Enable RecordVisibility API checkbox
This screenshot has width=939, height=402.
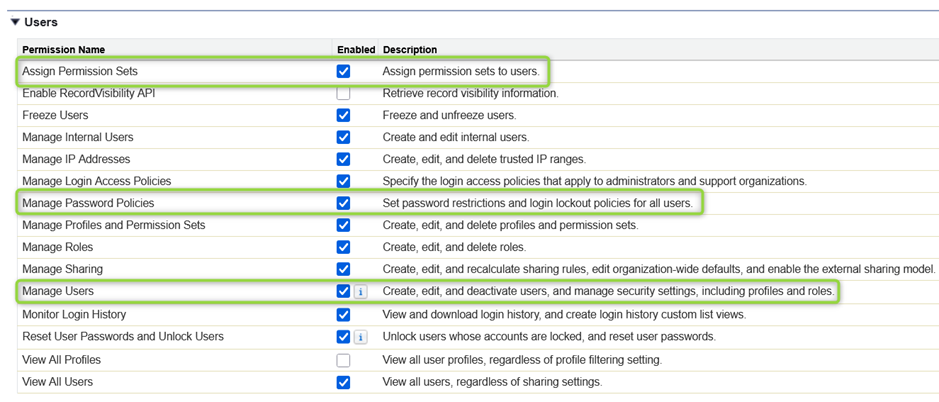click(x=344, y=94)
